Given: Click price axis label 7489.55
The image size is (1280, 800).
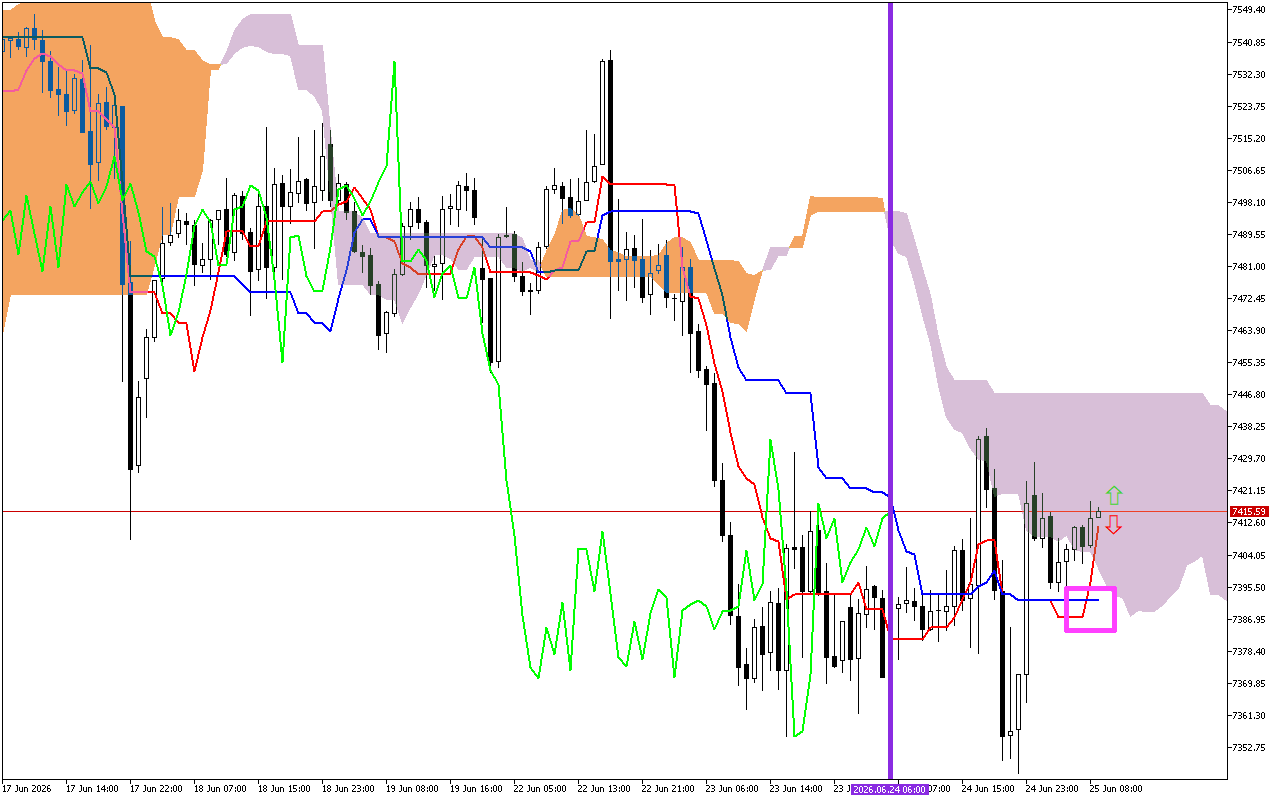Looking at the screenshot, I should 1250,234.
